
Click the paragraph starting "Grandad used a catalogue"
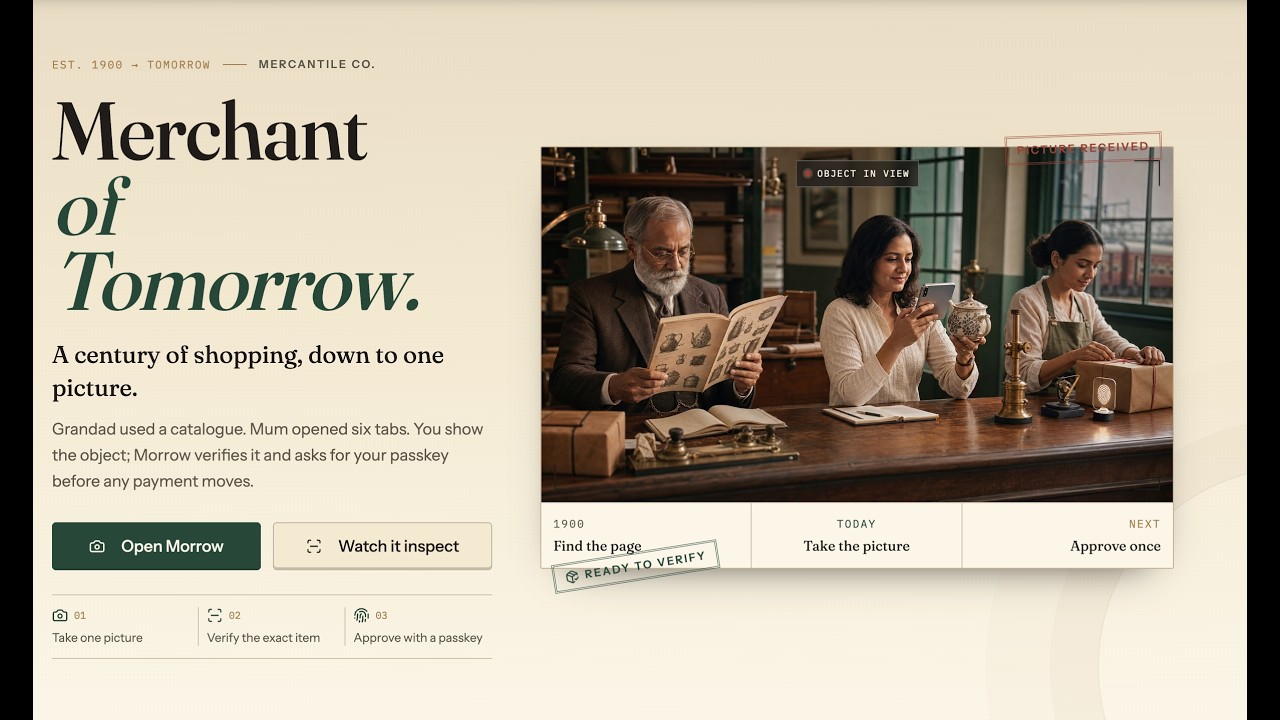tap(268, 455)
